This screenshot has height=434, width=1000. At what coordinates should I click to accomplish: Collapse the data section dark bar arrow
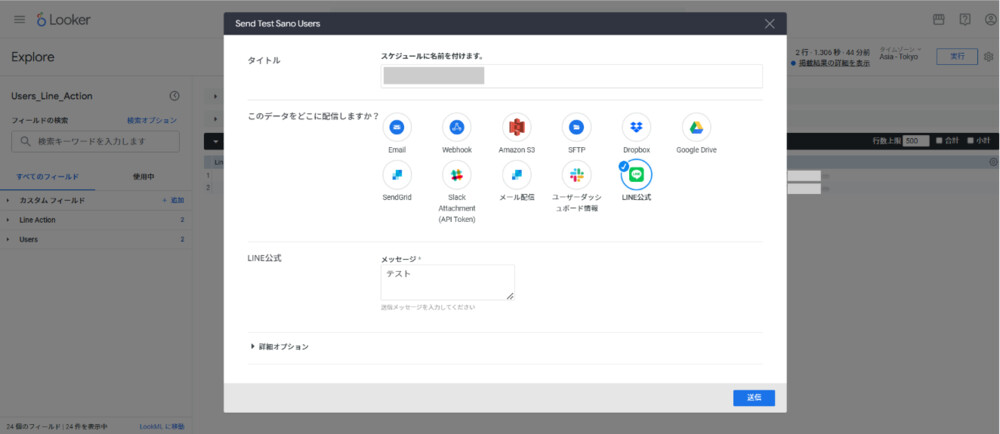(216, 141)
